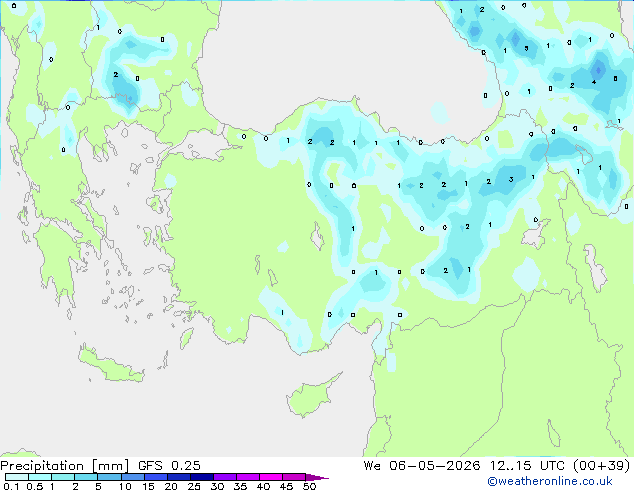This screenshot has width=634, height=490.
Task: Click the '12..15 UTC' time text
Action: pos(527,466)
